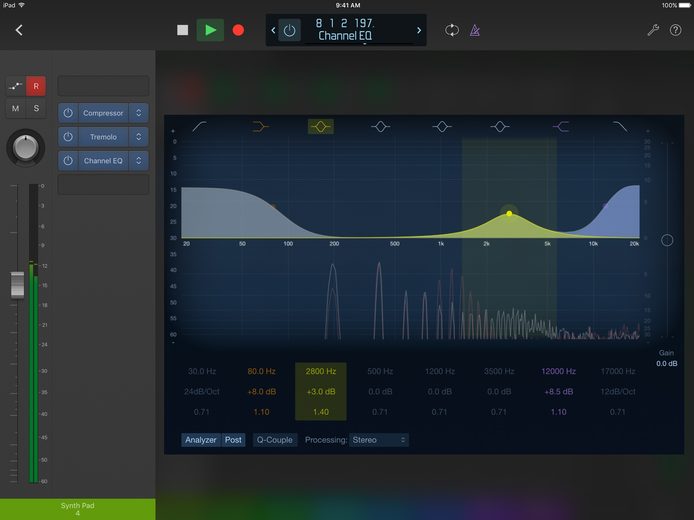
Task: Open the Compressor plug-in
Action: (103, 113)
